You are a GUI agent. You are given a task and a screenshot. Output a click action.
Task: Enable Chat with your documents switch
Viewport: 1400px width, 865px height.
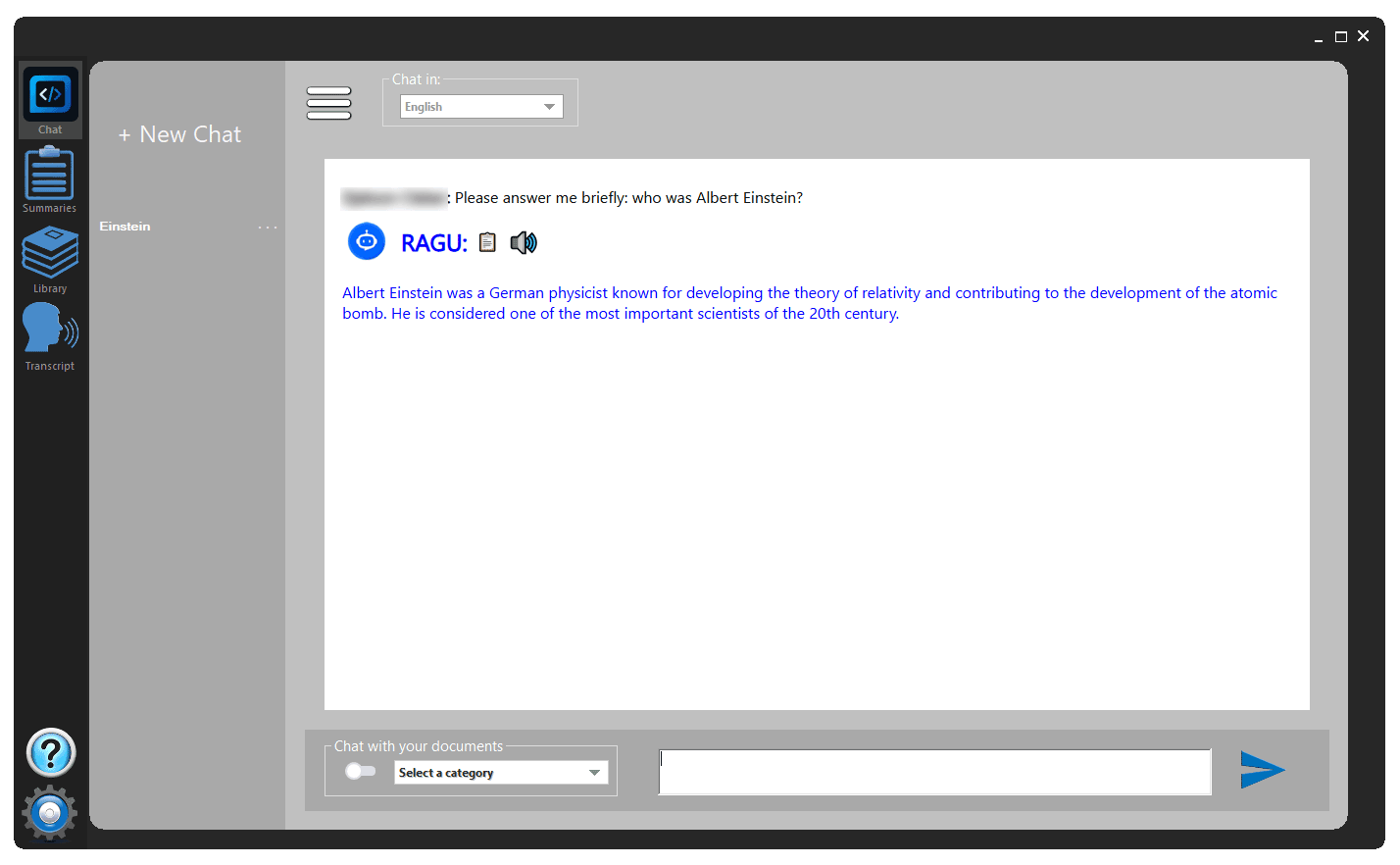coord(361,771)
